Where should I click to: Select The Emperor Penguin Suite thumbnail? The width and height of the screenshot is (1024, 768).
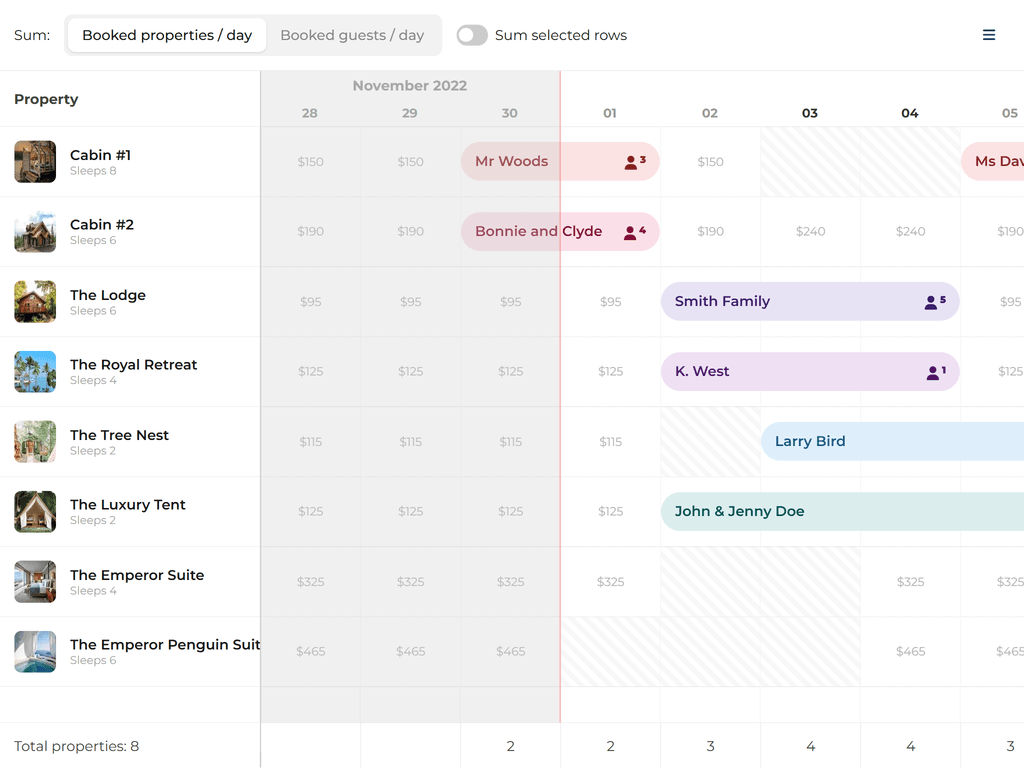35,652
